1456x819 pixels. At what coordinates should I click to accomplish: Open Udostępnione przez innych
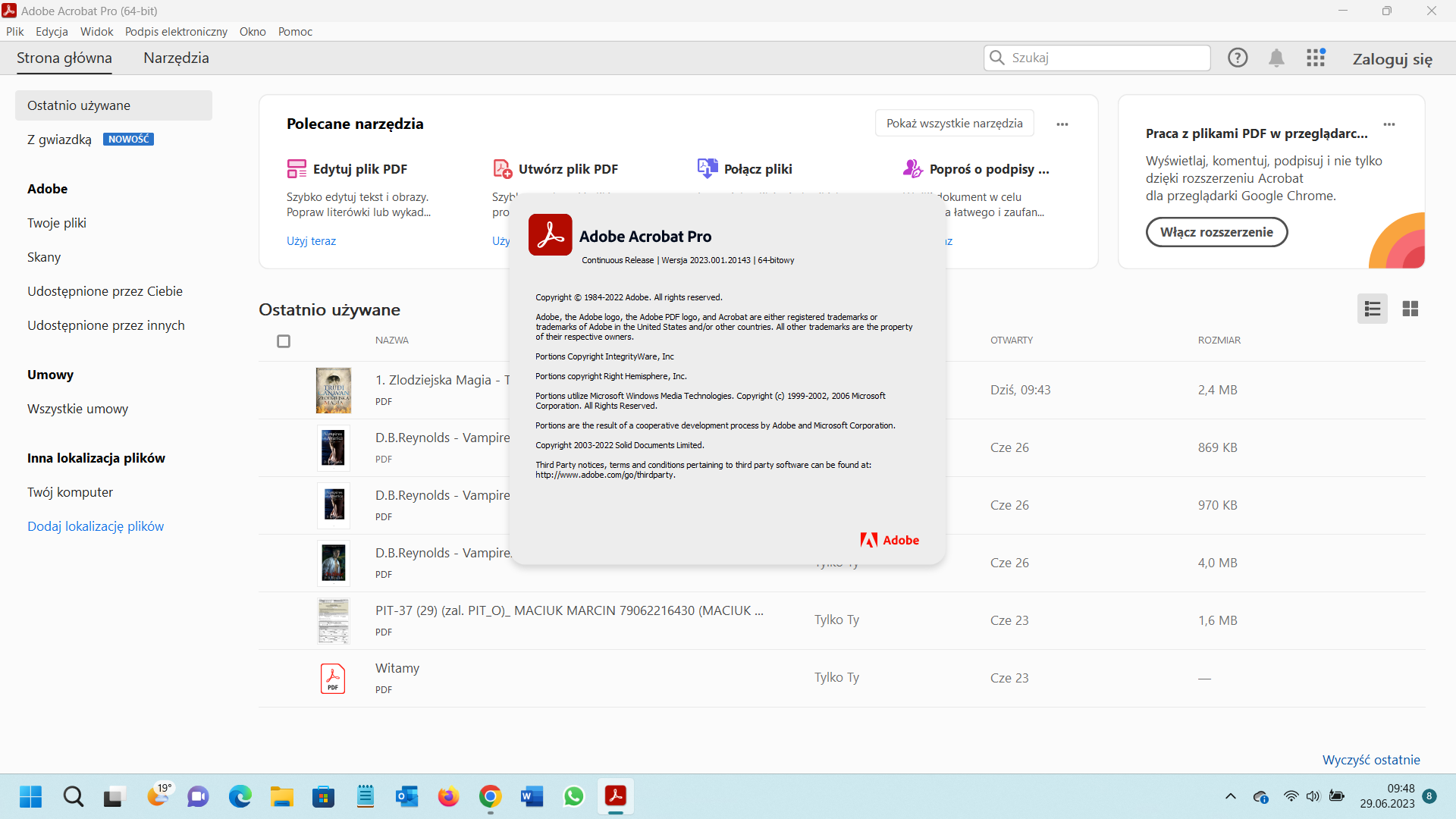tap(106, 325)
